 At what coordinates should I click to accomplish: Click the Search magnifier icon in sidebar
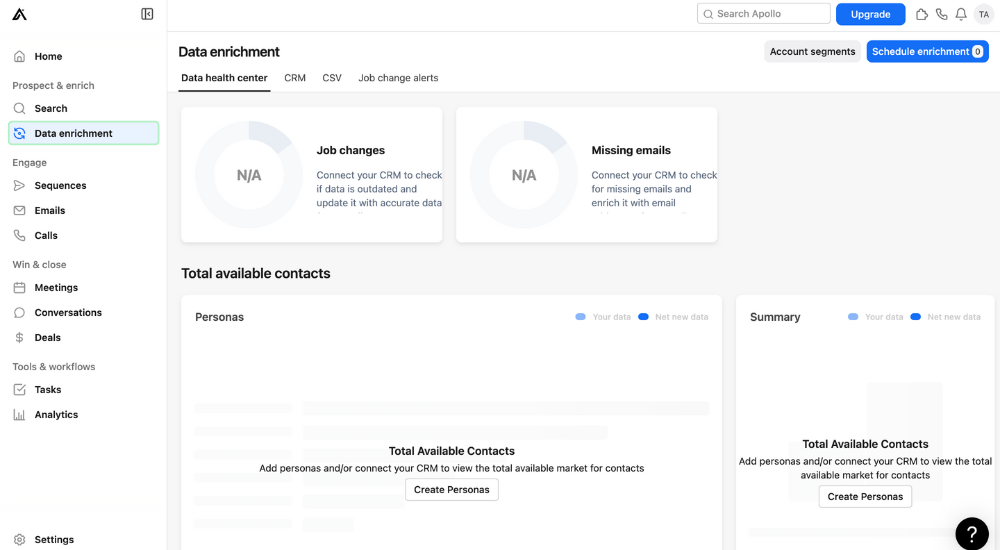[x=20, y=108]
